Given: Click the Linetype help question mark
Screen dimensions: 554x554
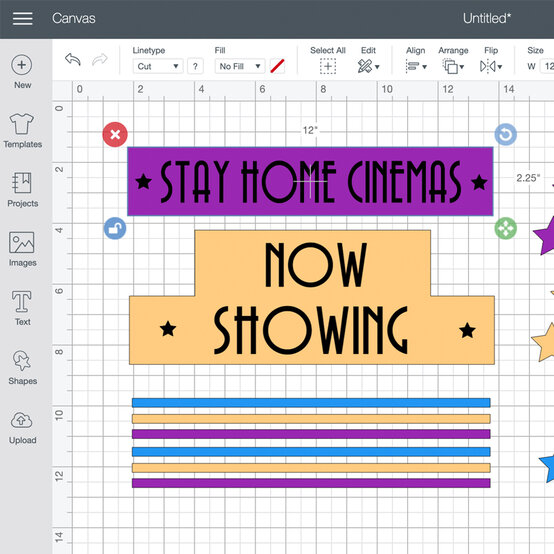Looking at the screenshot, I should [195, 66].
